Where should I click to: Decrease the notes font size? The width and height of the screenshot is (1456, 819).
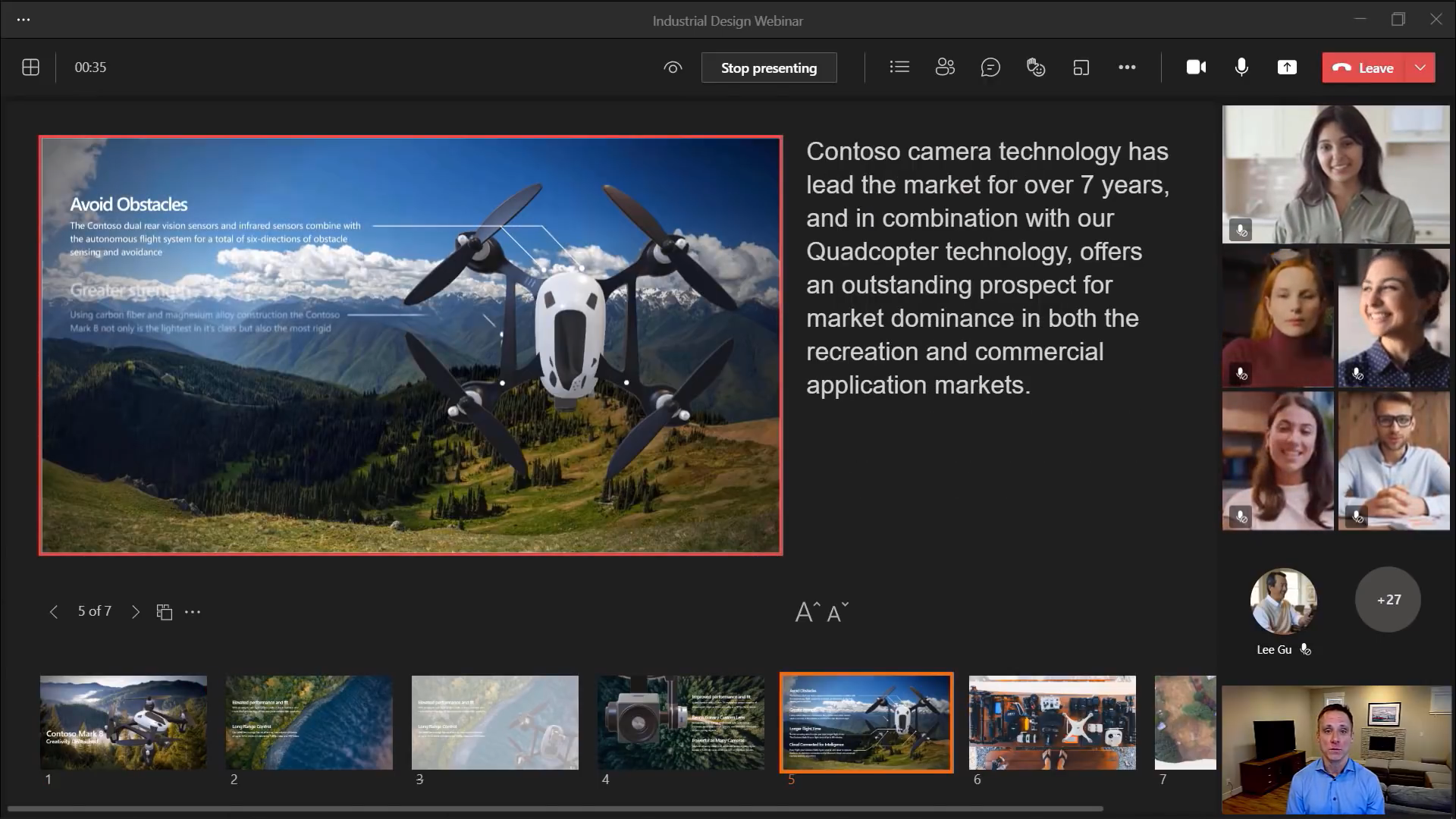(837, 612)
